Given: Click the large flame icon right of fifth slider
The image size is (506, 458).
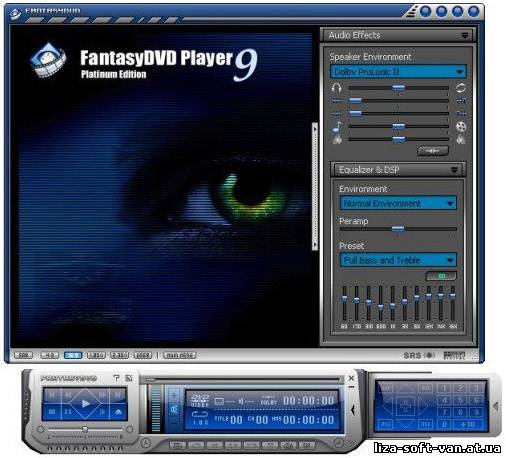Looking at the screenshot, I should (x=461, y=139).
